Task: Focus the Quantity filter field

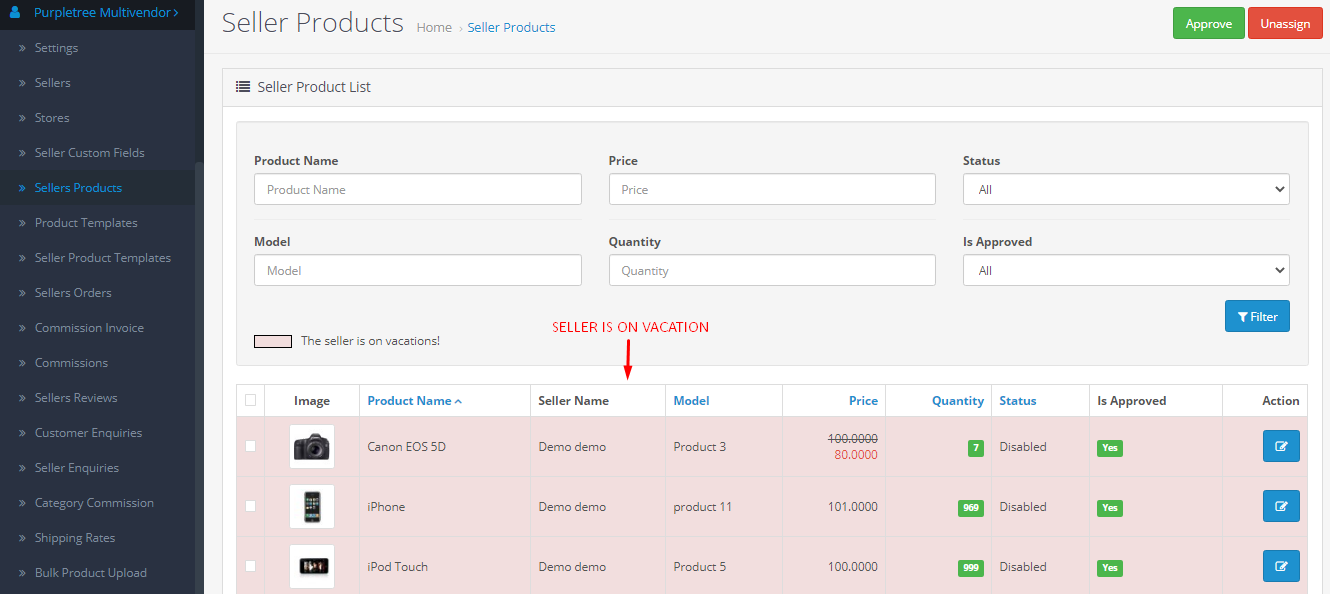Action: coord(772,270)
